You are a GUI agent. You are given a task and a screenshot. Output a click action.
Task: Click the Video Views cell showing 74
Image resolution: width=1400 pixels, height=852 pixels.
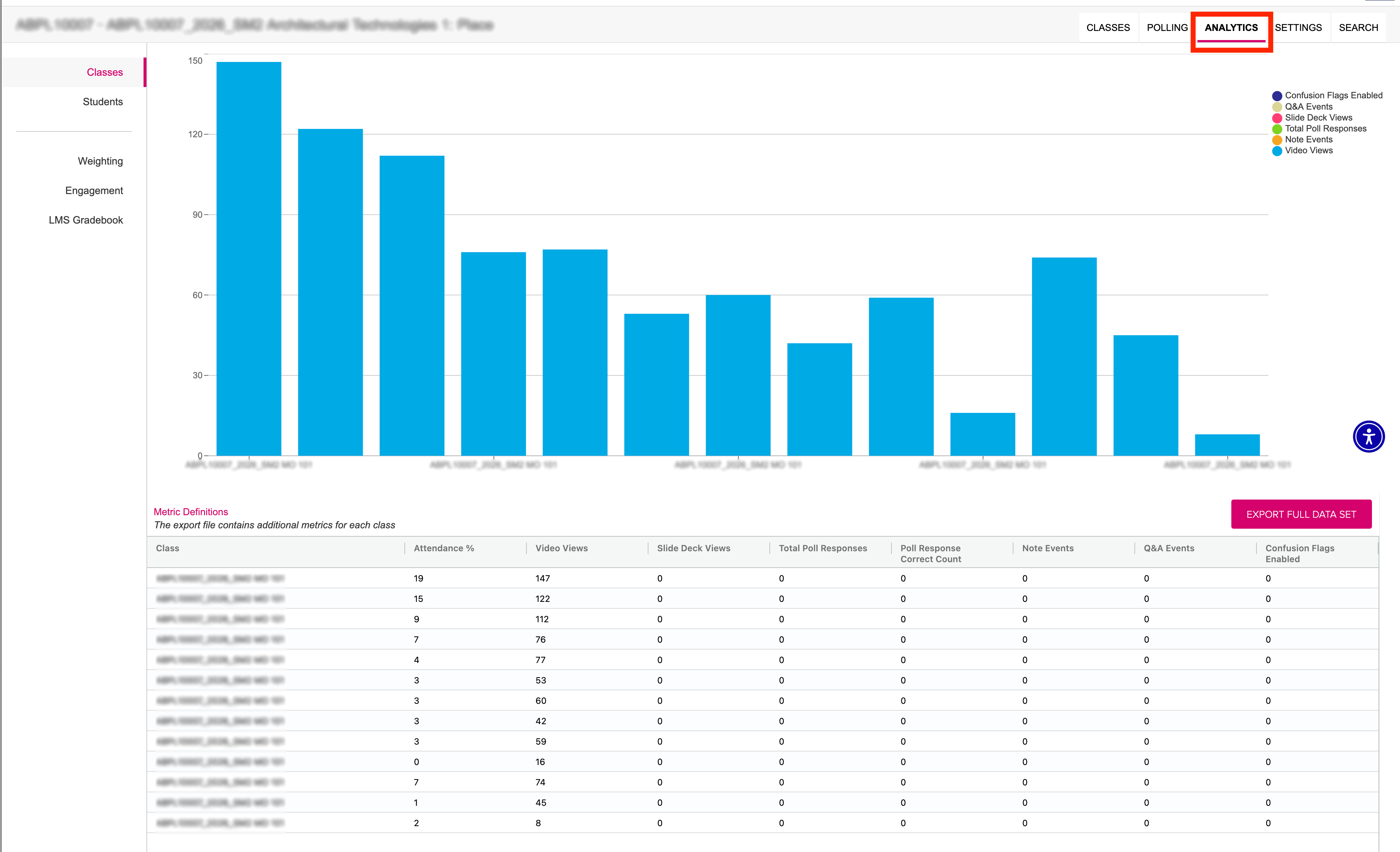coord(540,782)
